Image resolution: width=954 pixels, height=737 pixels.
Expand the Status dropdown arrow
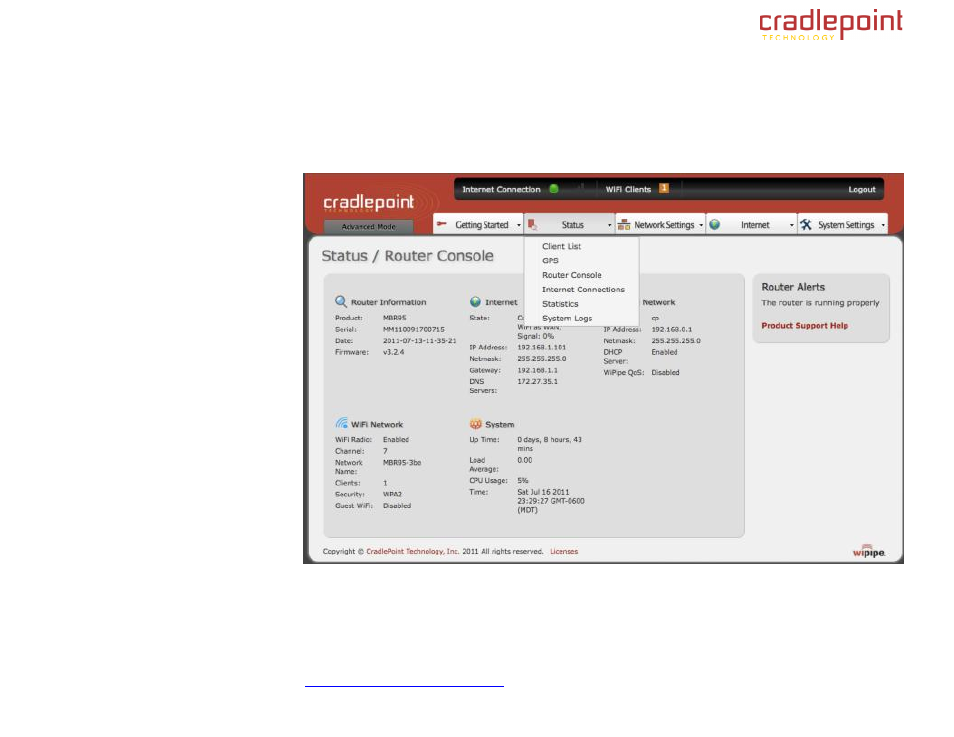point(610,225)
